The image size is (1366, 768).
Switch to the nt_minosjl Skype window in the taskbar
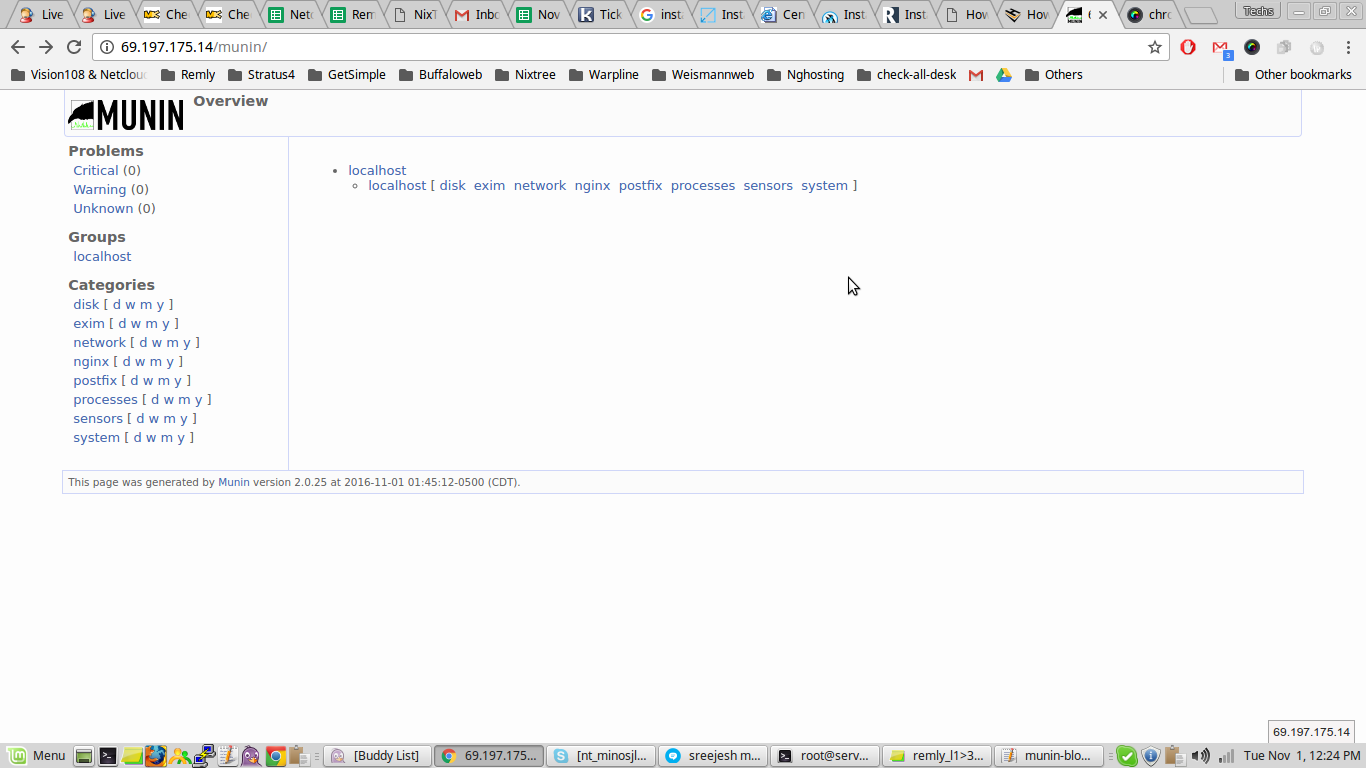pos(601,756)
